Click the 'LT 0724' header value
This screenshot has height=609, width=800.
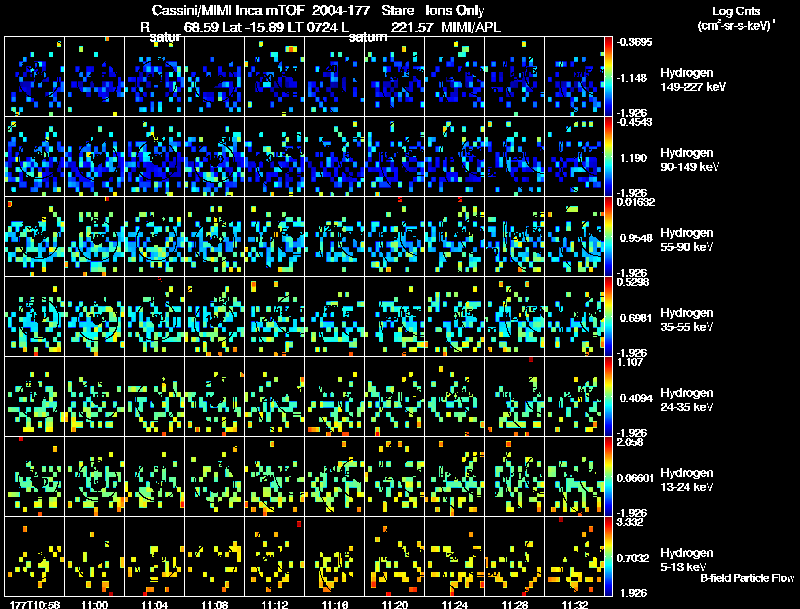(x=312, y=27)
